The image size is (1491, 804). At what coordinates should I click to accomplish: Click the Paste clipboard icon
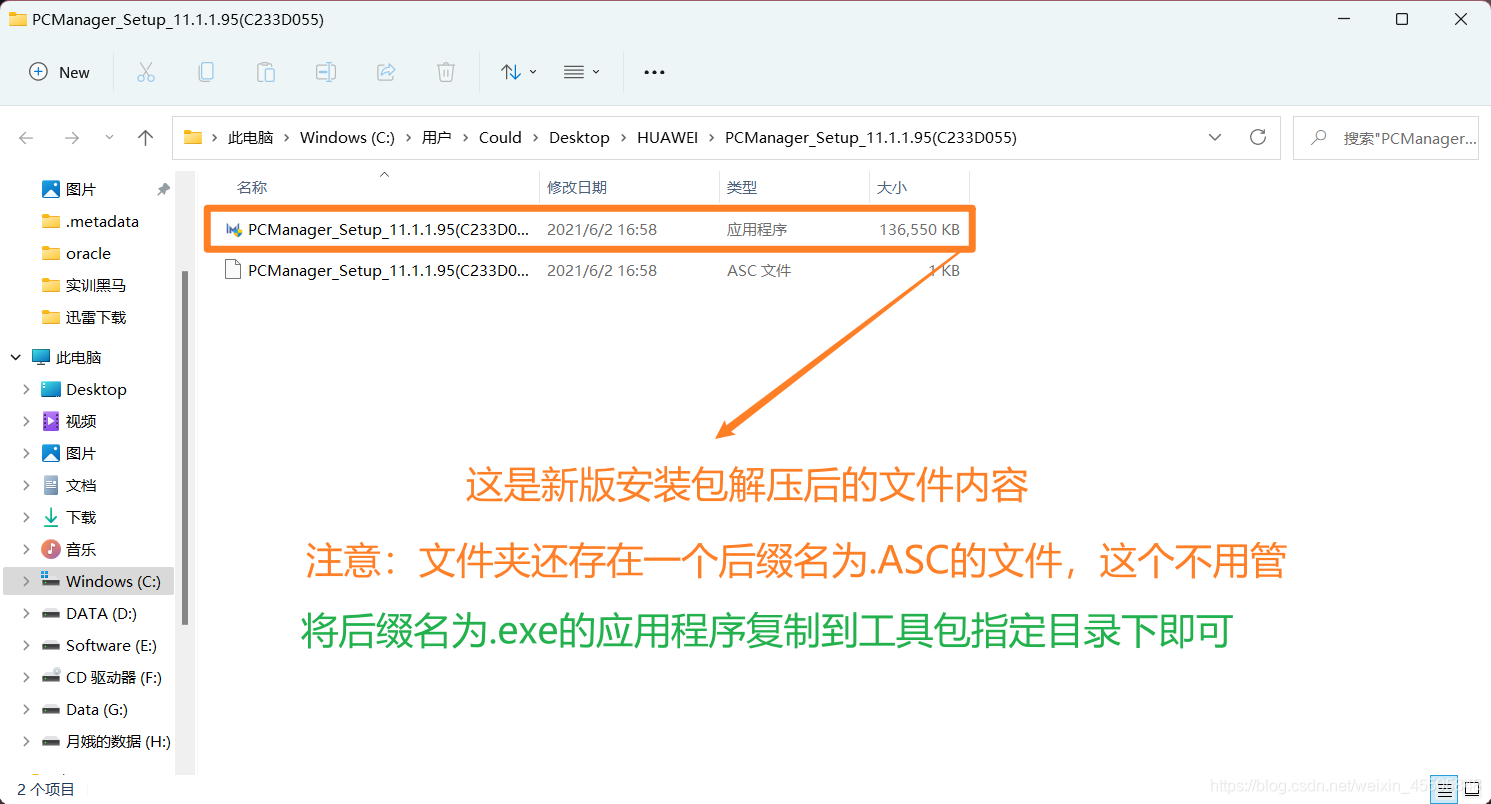click(266, 72)
